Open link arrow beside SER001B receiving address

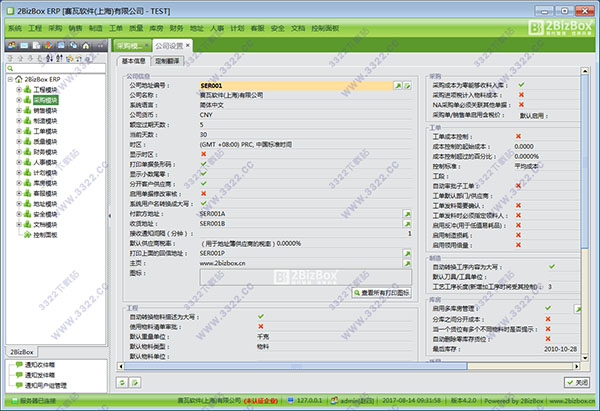pos(408,224)
